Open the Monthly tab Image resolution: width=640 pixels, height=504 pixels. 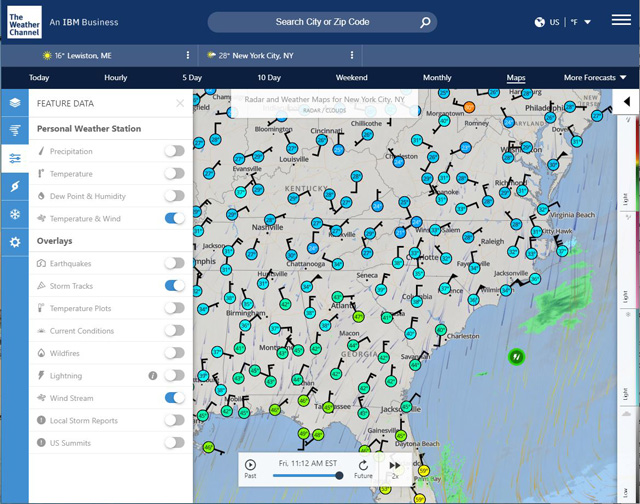[x=437, y=78]
